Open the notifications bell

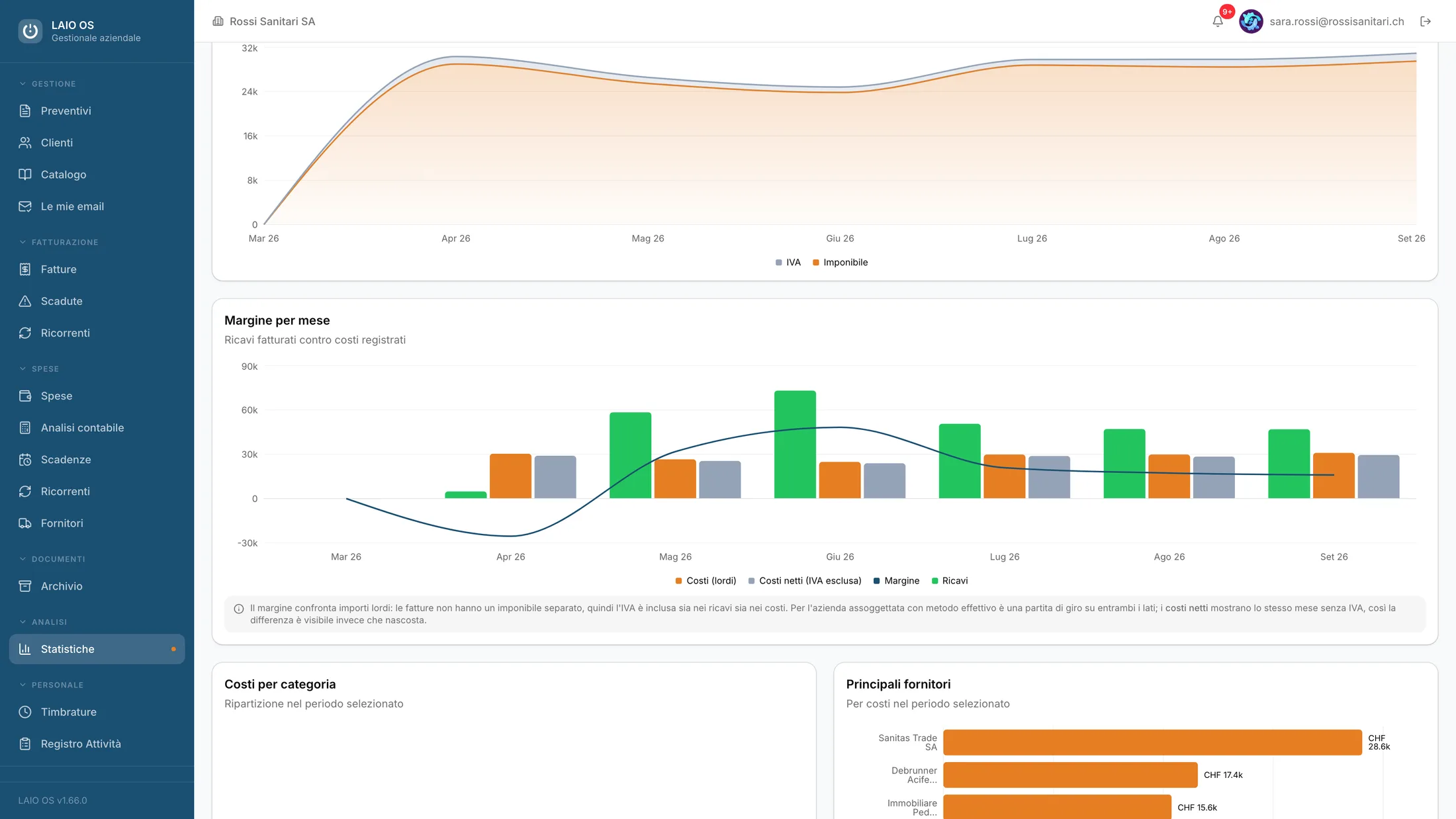1218,21
